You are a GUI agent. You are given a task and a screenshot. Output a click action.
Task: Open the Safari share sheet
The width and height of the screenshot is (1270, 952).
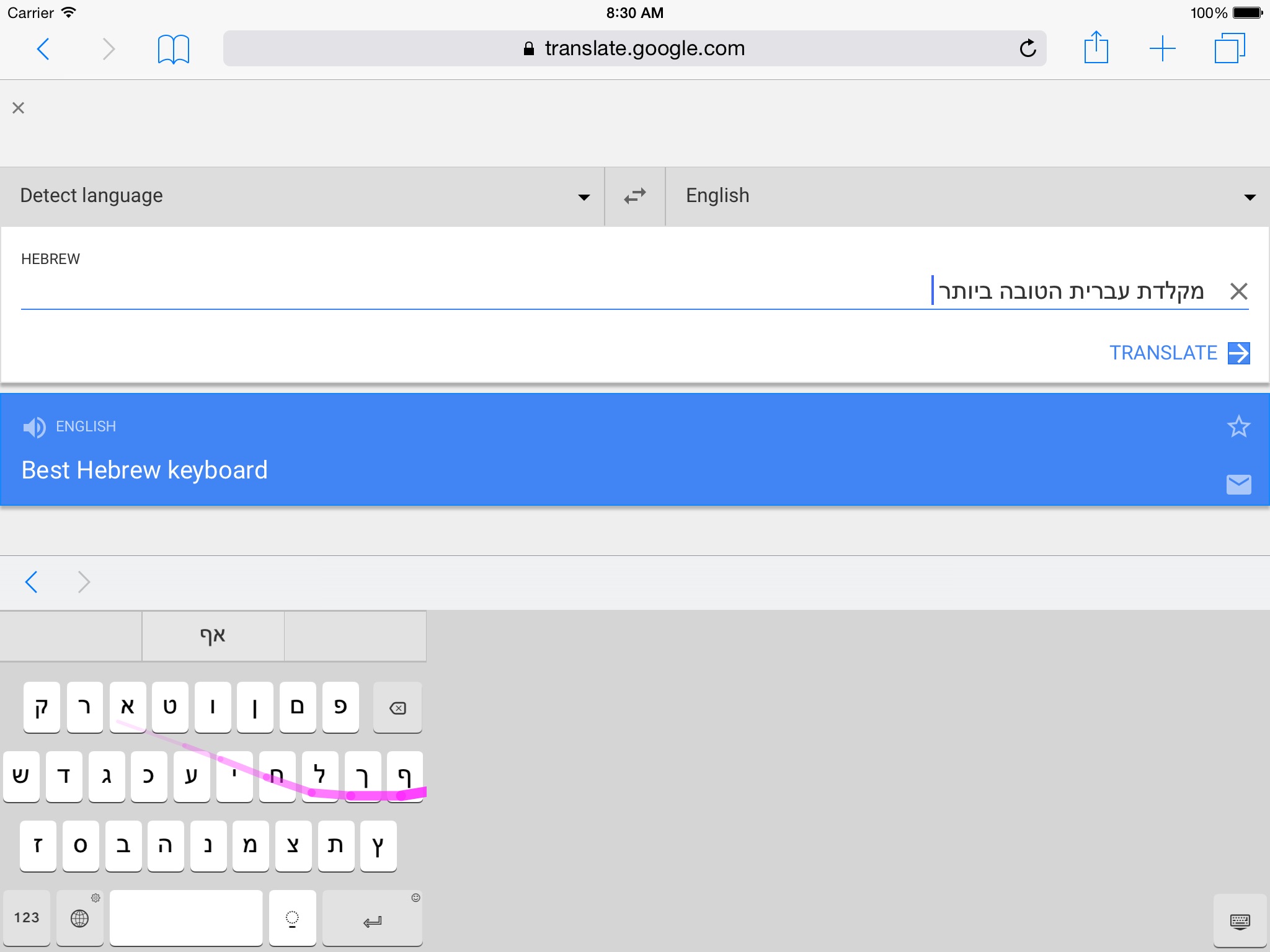pos(1096,48)
